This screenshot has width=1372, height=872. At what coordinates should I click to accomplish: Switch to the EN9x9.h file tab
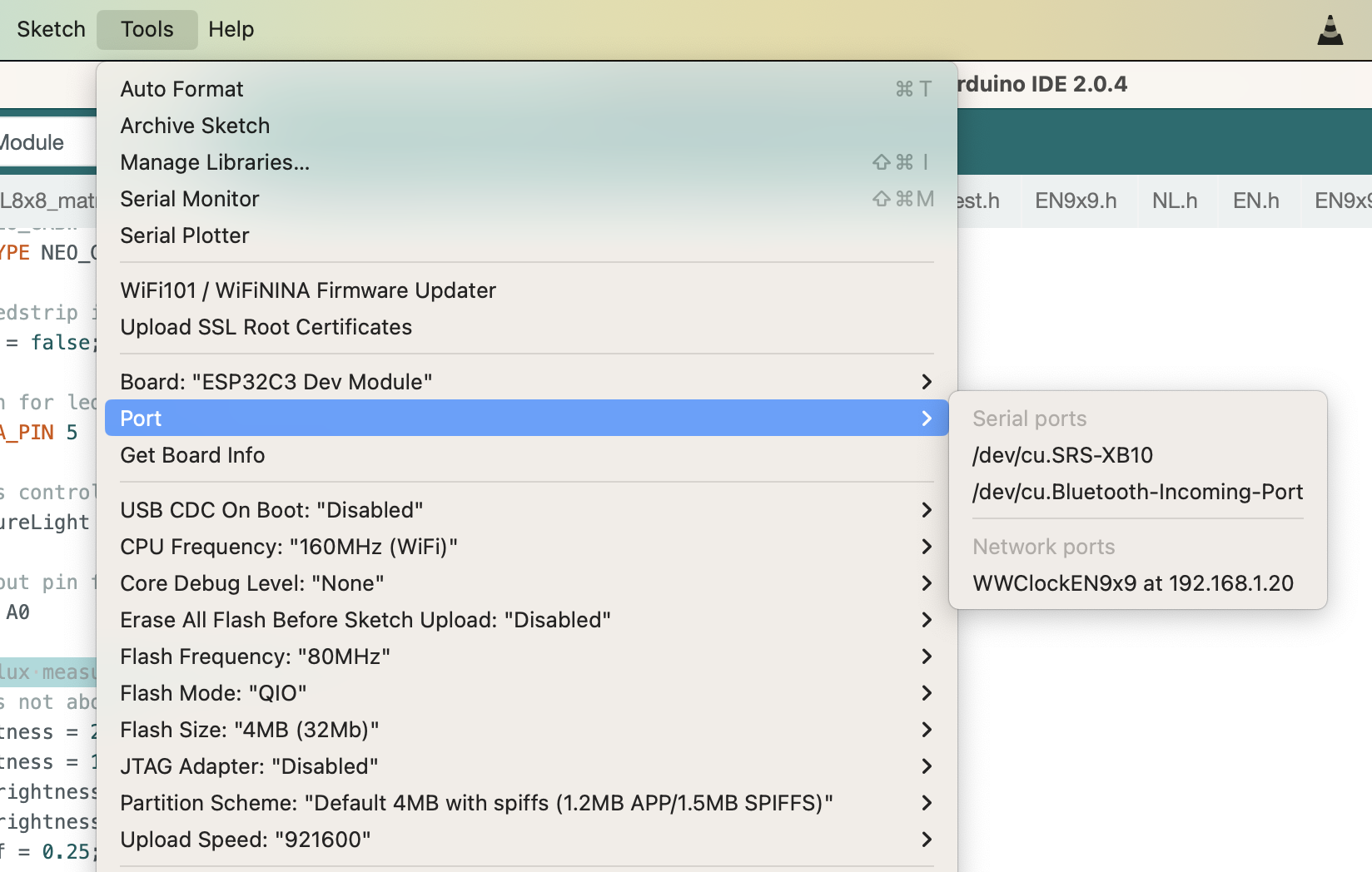[1076, 201]
